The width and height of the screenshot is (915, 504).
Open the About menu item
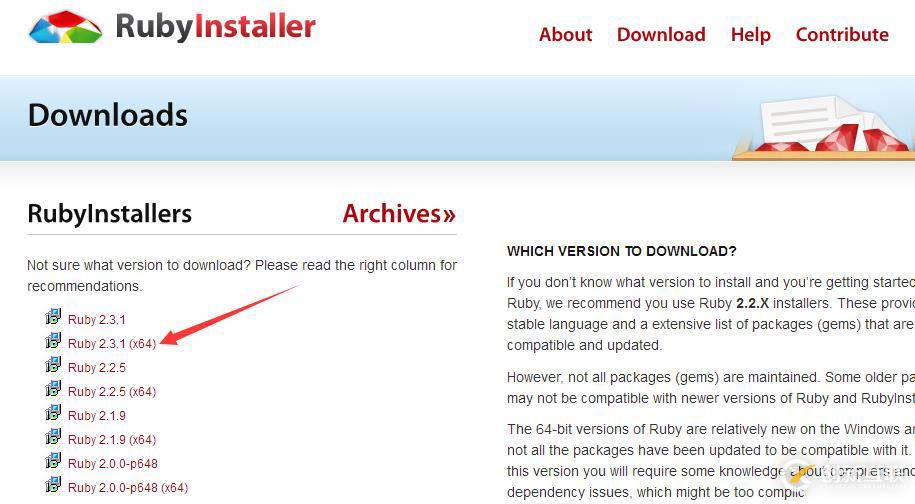pos(565,34)
